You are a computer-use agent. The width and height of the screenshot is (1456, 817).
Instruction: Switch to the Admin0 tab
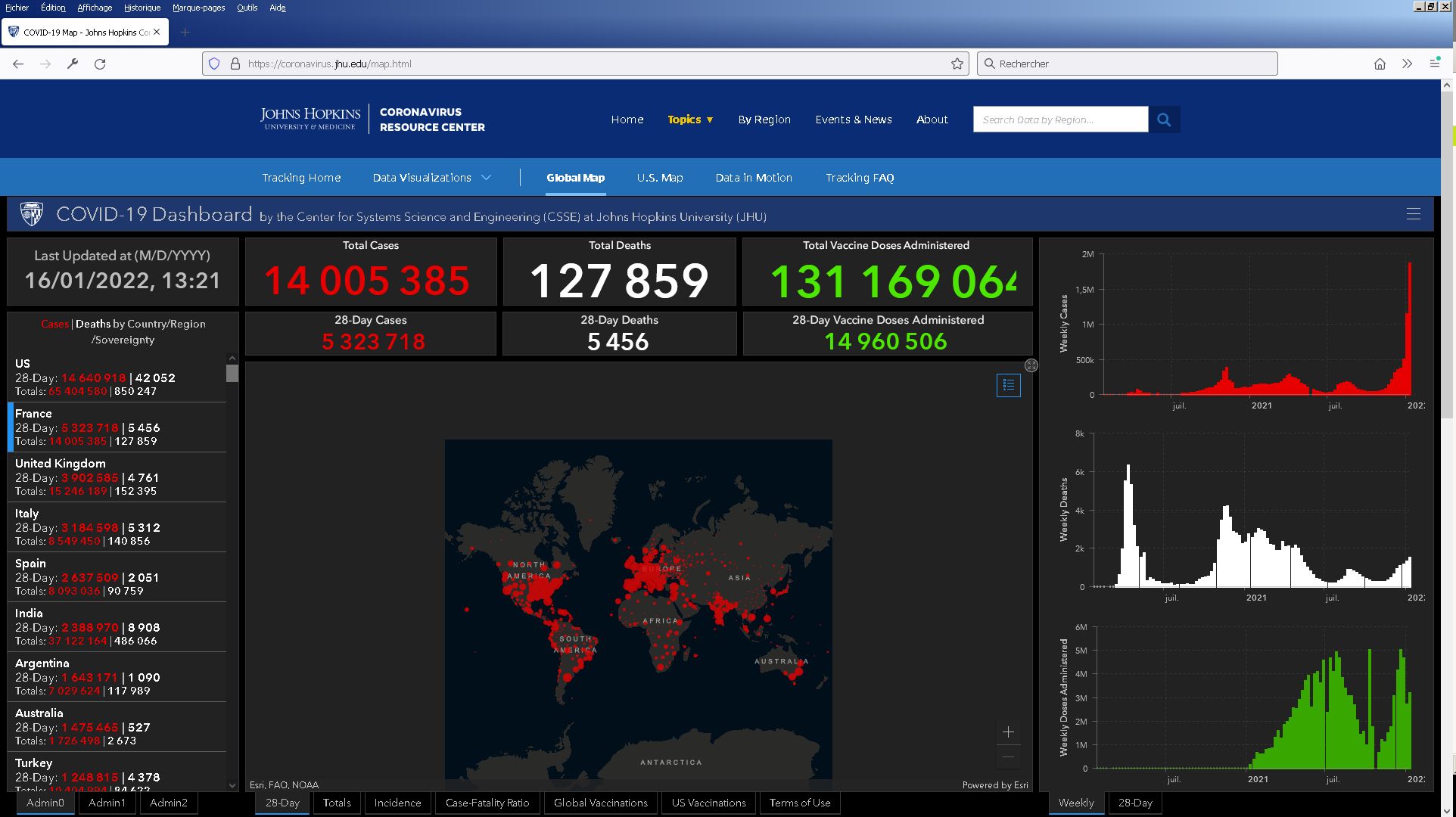(45, 803)
